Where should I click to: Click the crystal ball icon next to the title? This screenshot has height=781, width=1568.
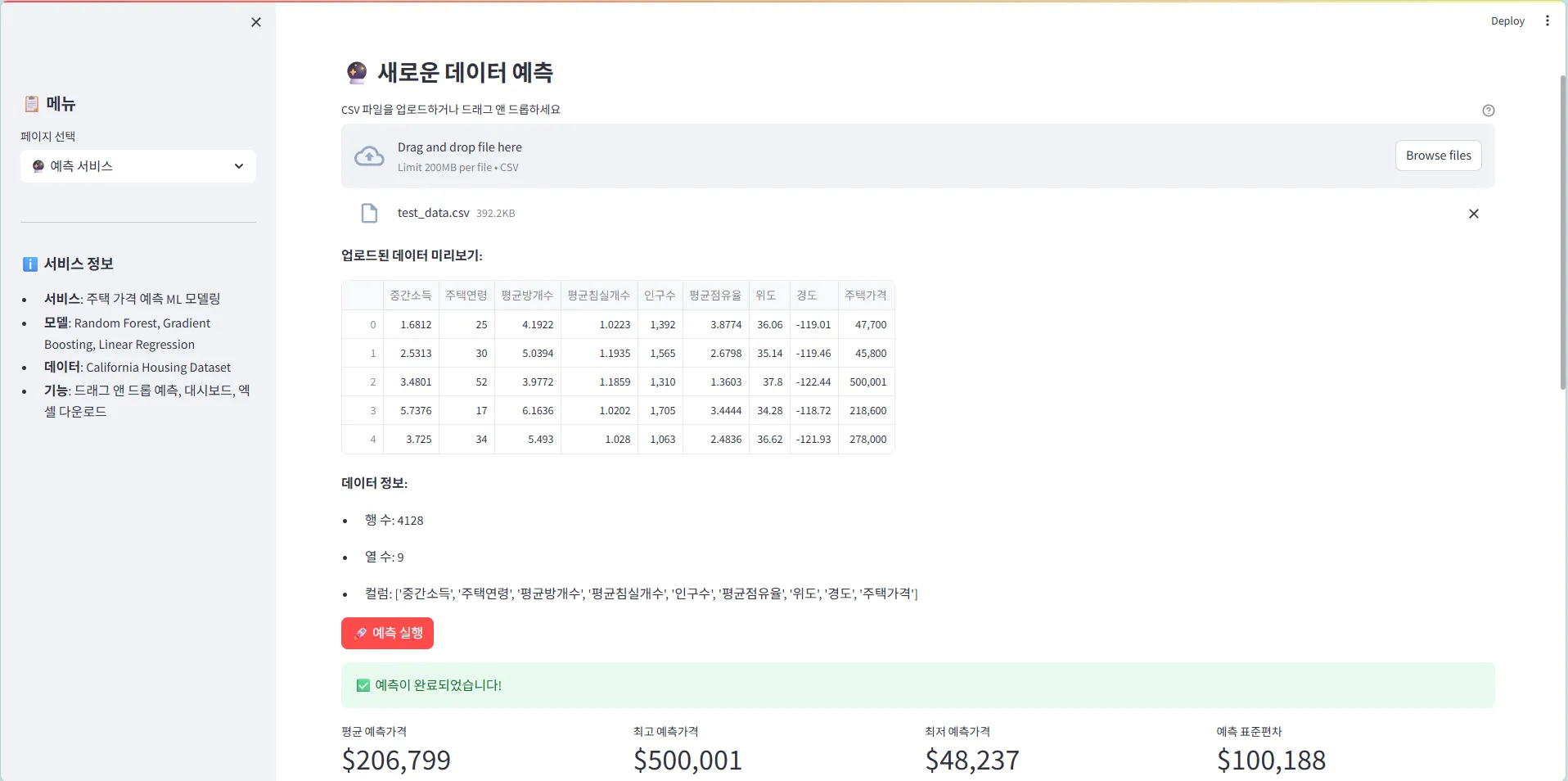click(355, 72)
